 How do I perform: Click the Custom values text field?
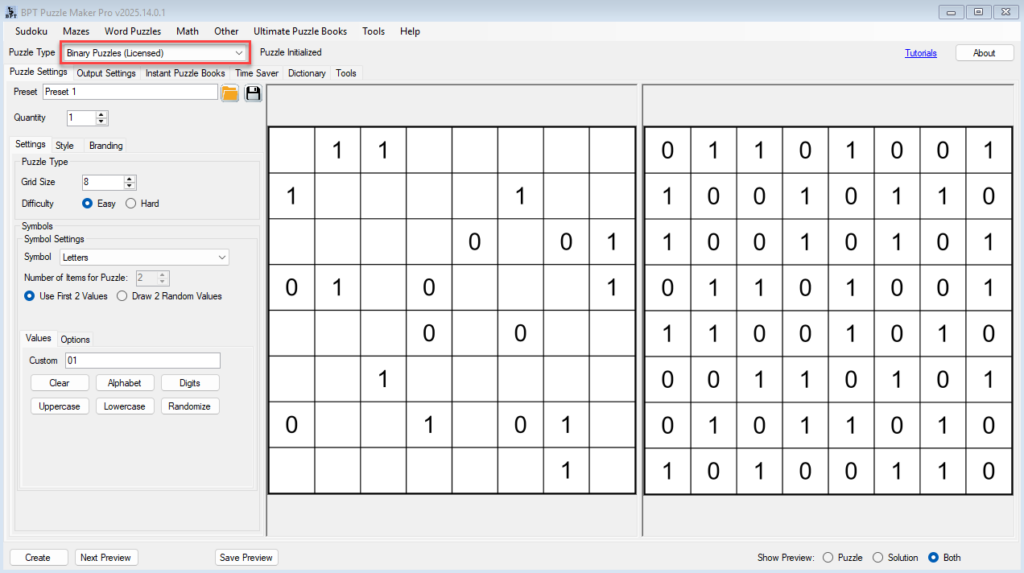coord(142,360)
